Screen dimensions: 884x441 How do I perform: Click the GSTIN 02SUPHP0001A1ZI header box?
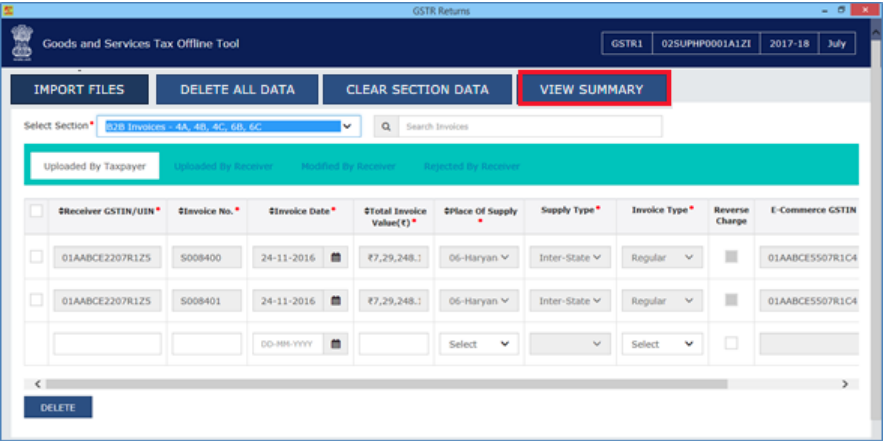(x=706, y=43)
